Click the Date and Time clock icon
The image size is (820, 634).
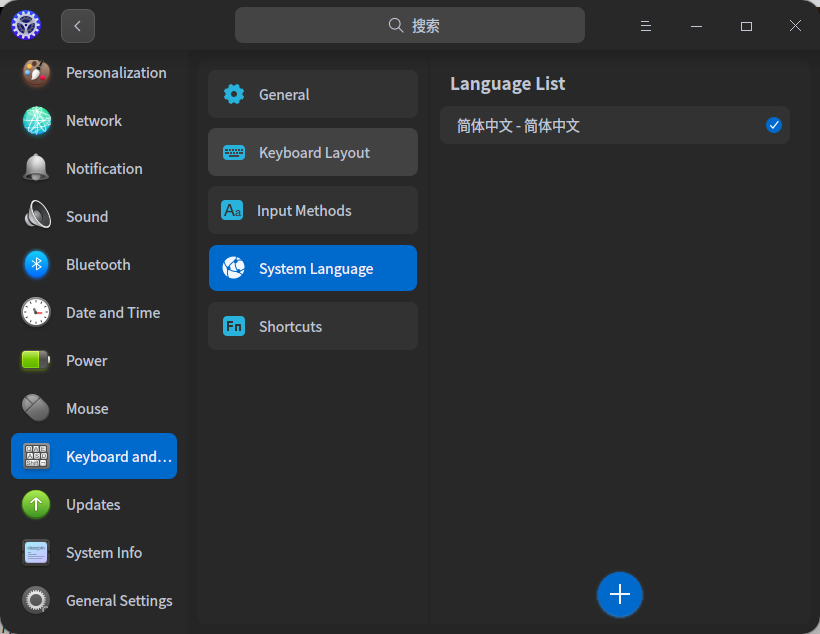[36, 313]
